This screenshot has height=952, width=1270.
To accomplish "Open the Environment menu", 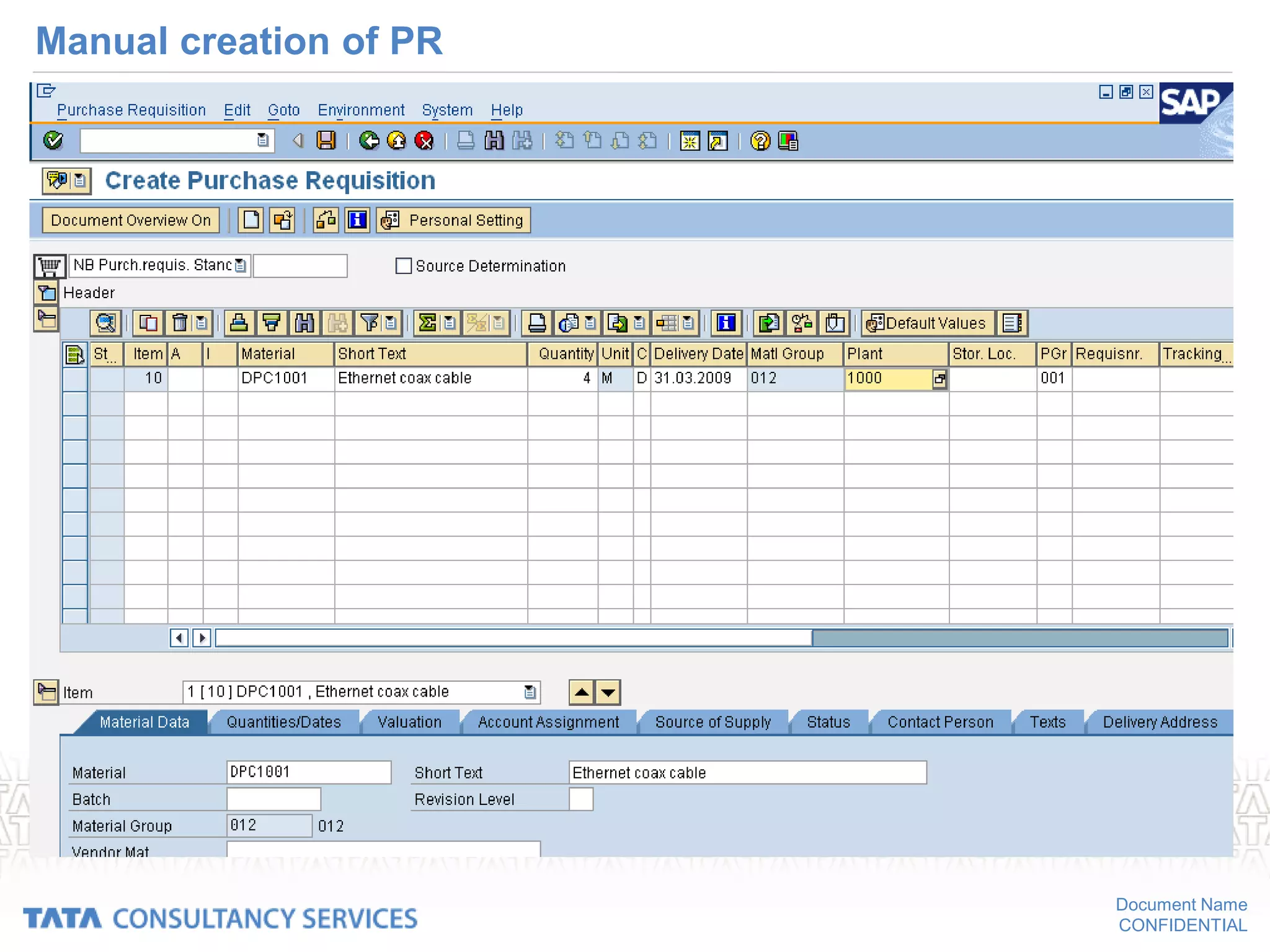I will pos(362,110).
